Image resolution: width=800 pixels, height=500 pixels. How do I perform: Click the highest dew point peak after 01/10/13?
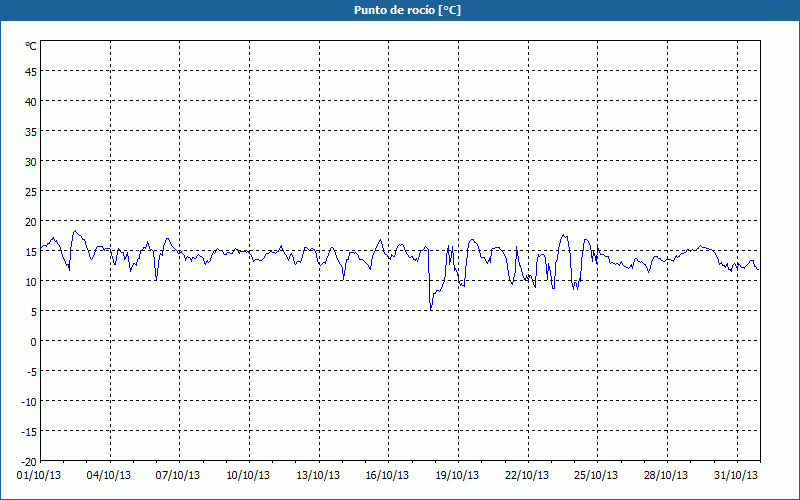pyautogui.click(x=75, y=231)
